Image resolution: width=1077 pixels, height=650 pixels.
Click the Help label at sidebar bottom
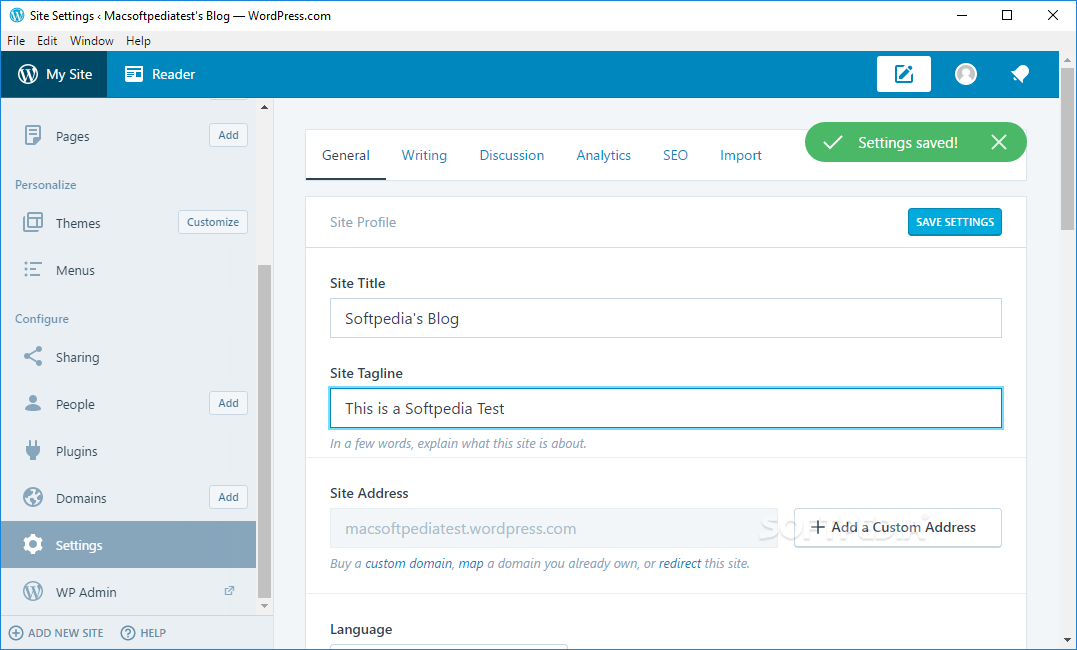(x=153, y=633)
